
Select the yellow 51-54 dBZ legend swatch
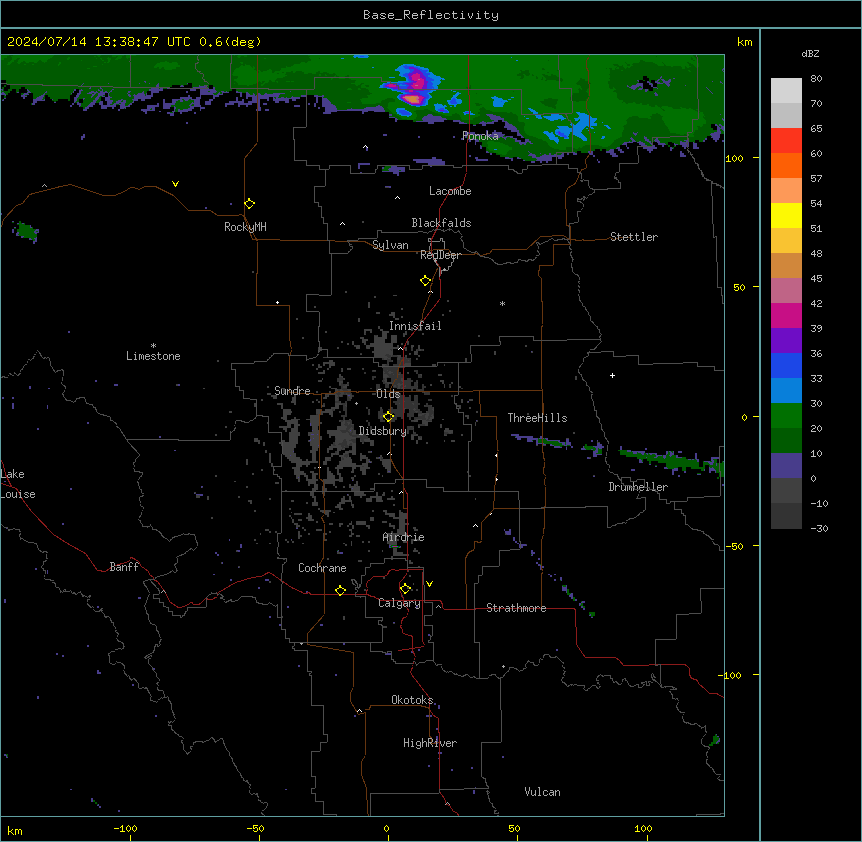(786, 215)
